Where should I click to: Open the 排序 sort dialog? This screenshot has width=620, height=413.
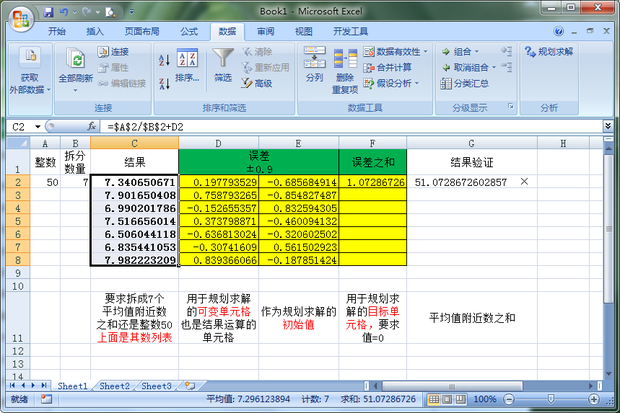click(187, 66)
